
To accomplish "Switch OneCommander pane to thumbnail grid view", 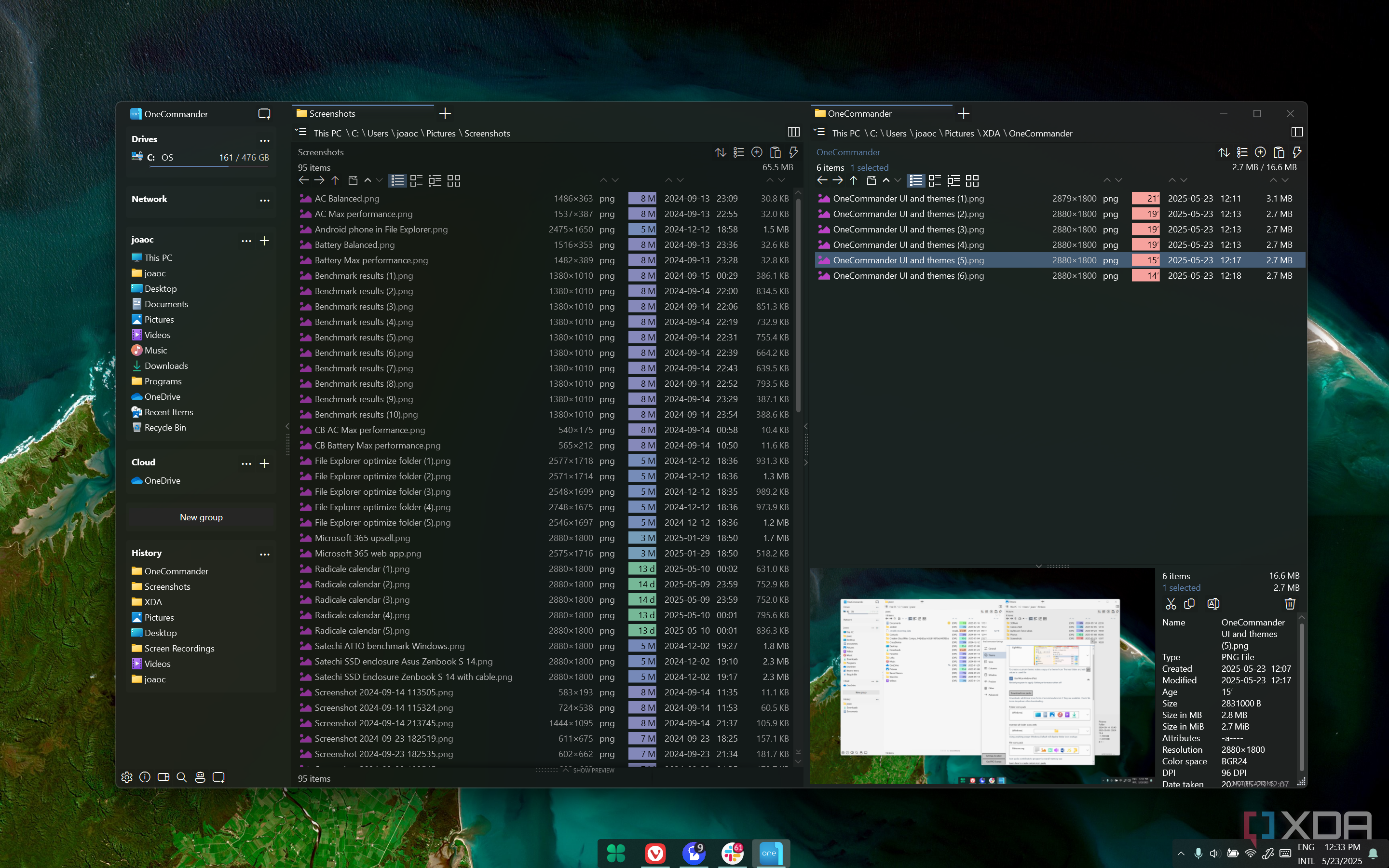I will 972,181.
